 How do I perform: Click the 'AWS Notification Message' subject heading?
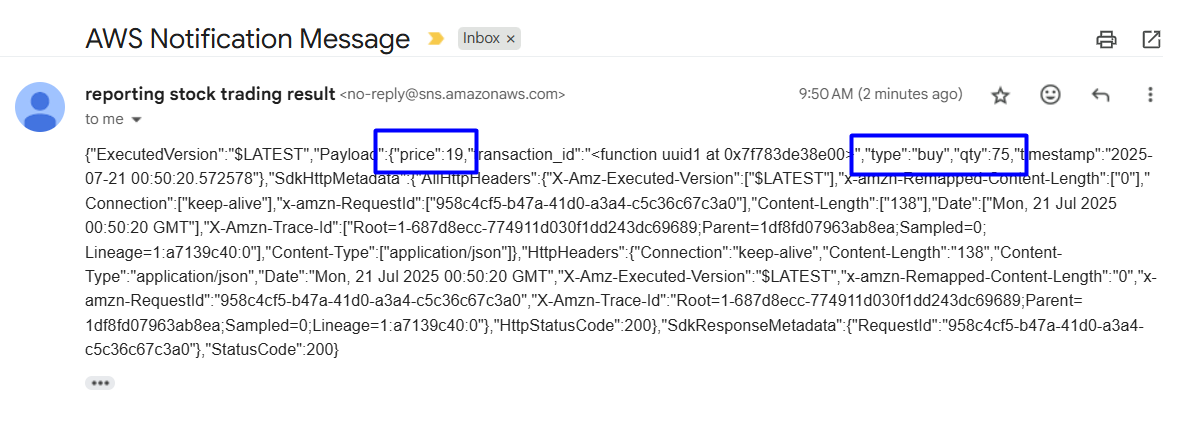tap(248, 39)
